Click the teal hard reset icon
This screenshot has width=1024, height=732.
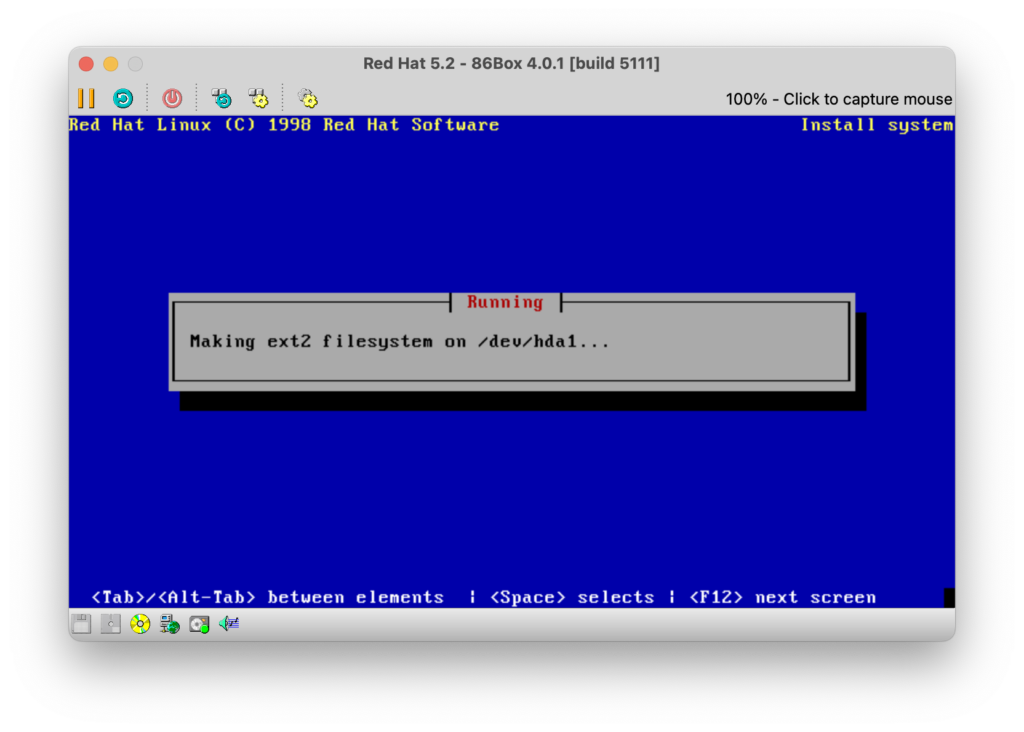pyautogui.click(x=123, y=99)
